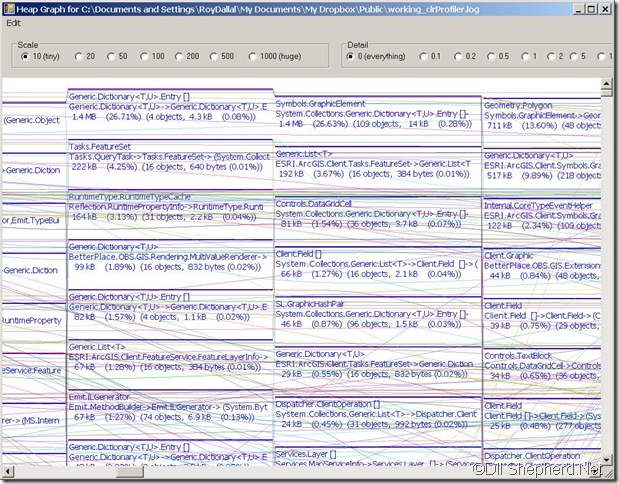Select the Tasks.FeatureSet 222 kB node

[x=170, y=164]
